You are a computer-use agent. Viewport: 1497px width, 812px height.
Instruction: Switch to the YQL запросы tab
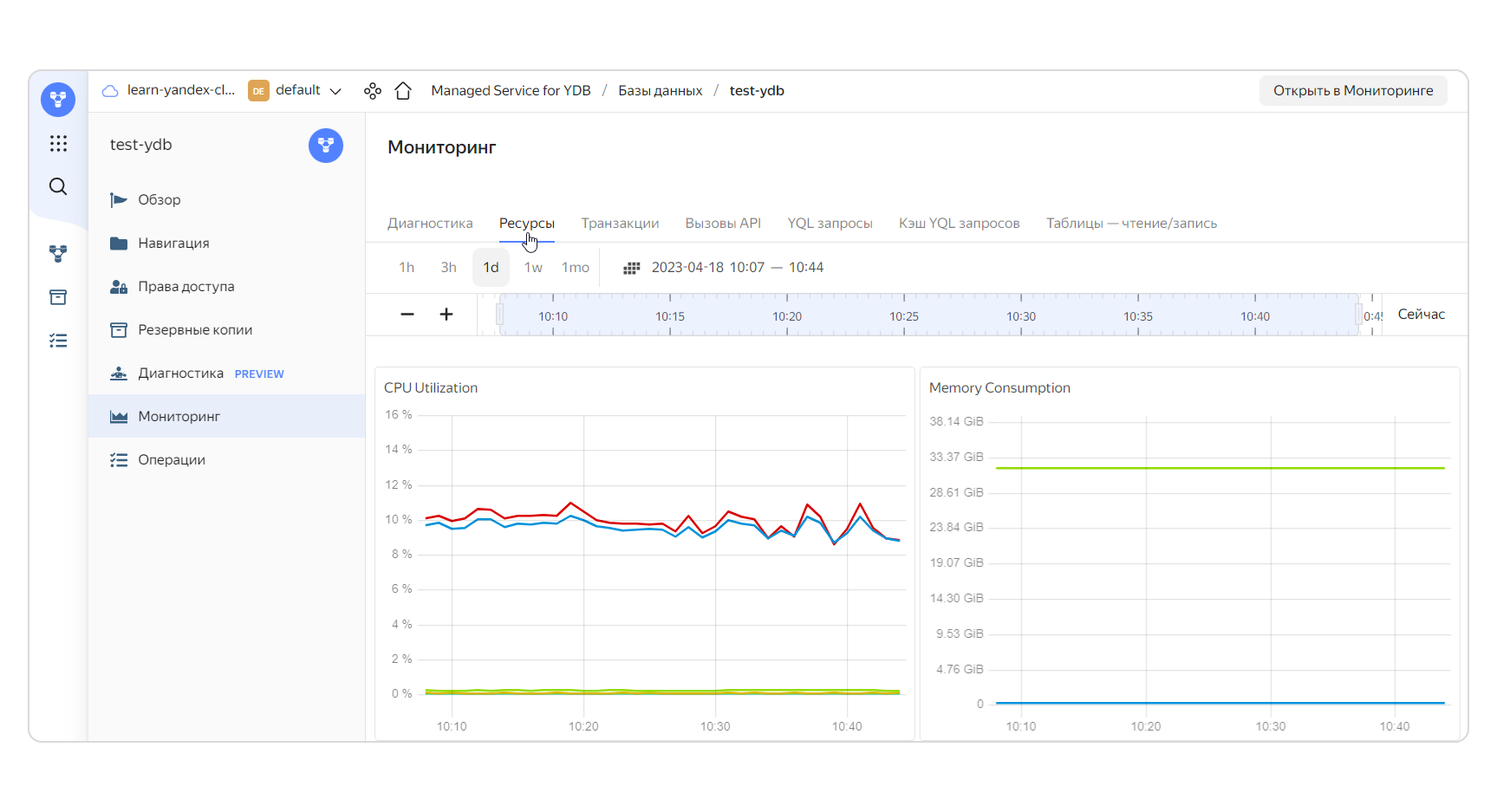(x=830, y=224)
